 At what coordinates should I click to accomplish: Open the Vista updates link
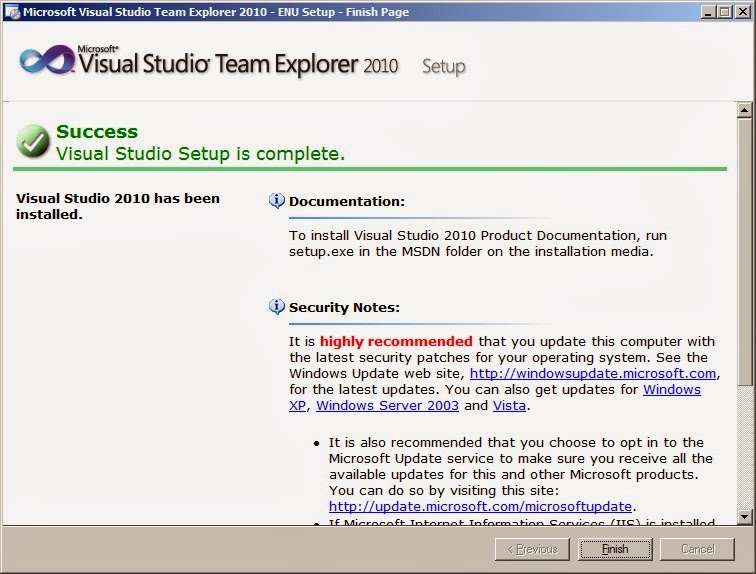click(x=509, y=405)
